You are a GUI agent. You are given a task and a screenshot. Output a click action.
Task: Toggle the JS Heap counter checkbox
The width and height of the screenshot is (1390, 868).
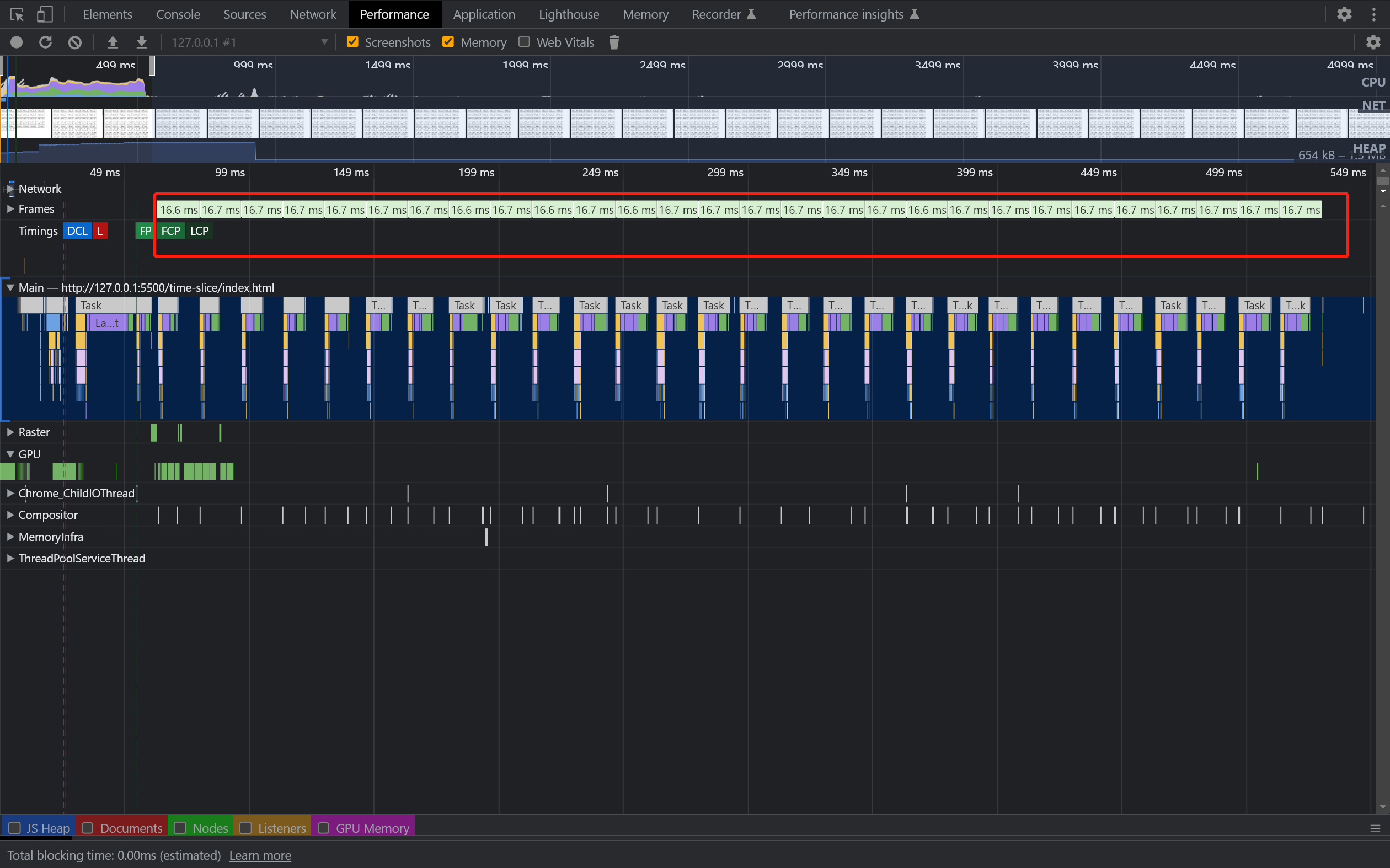coord(15,828)
